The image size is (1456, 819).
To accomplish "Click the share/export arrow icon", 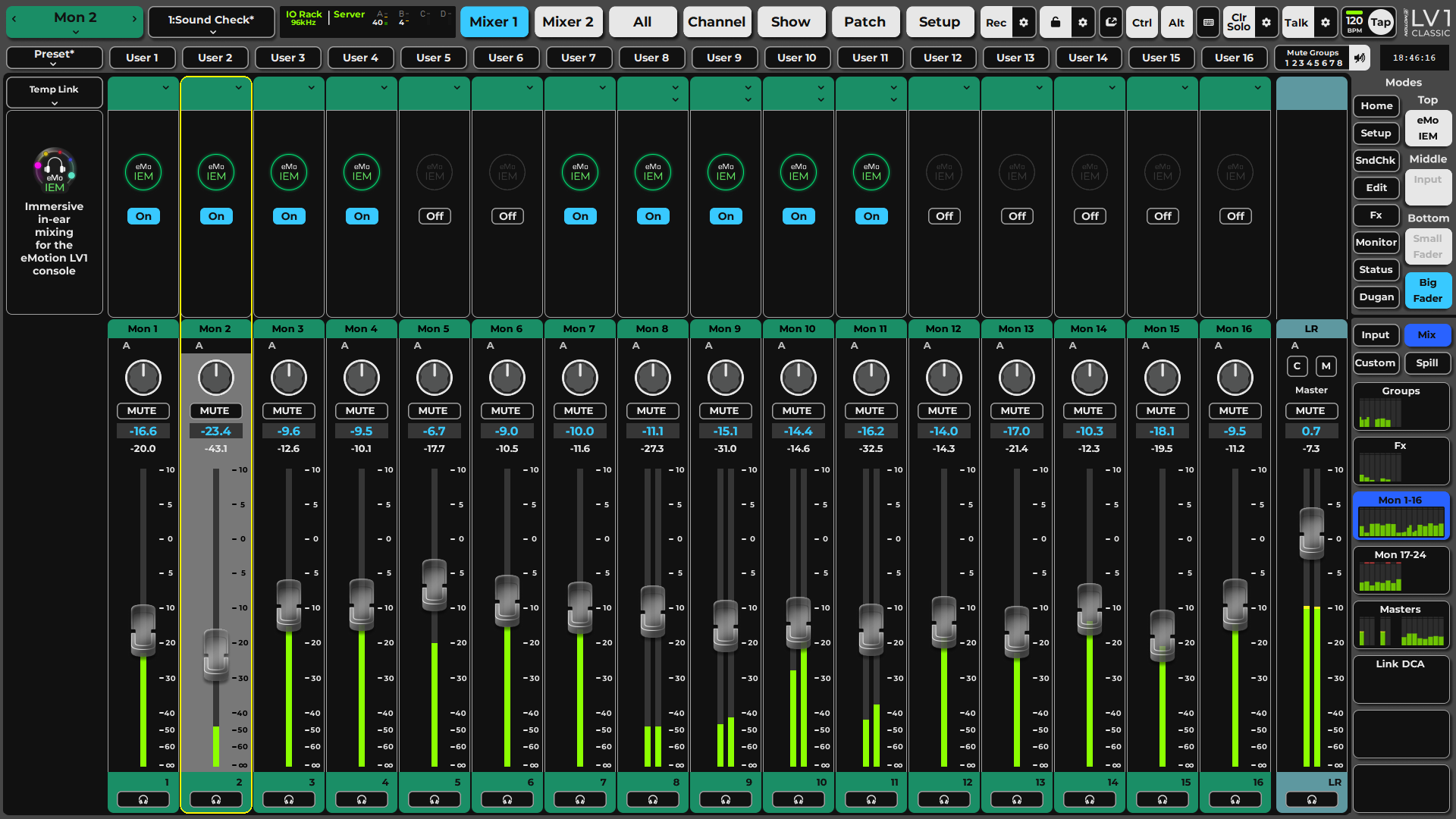I will tap(1111, 23).
